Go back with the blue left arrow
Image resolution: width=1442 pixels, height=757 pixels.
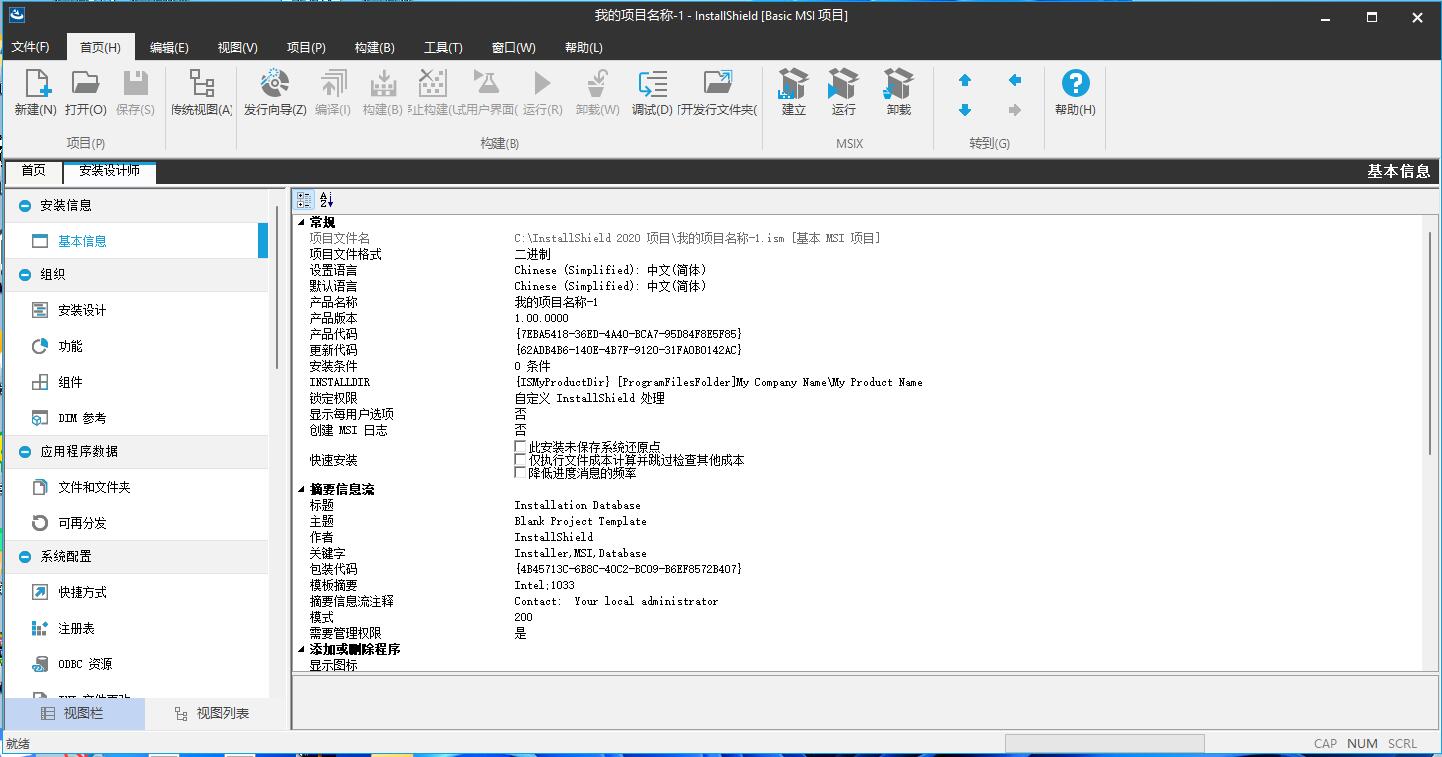click(x=1015, y=80)
